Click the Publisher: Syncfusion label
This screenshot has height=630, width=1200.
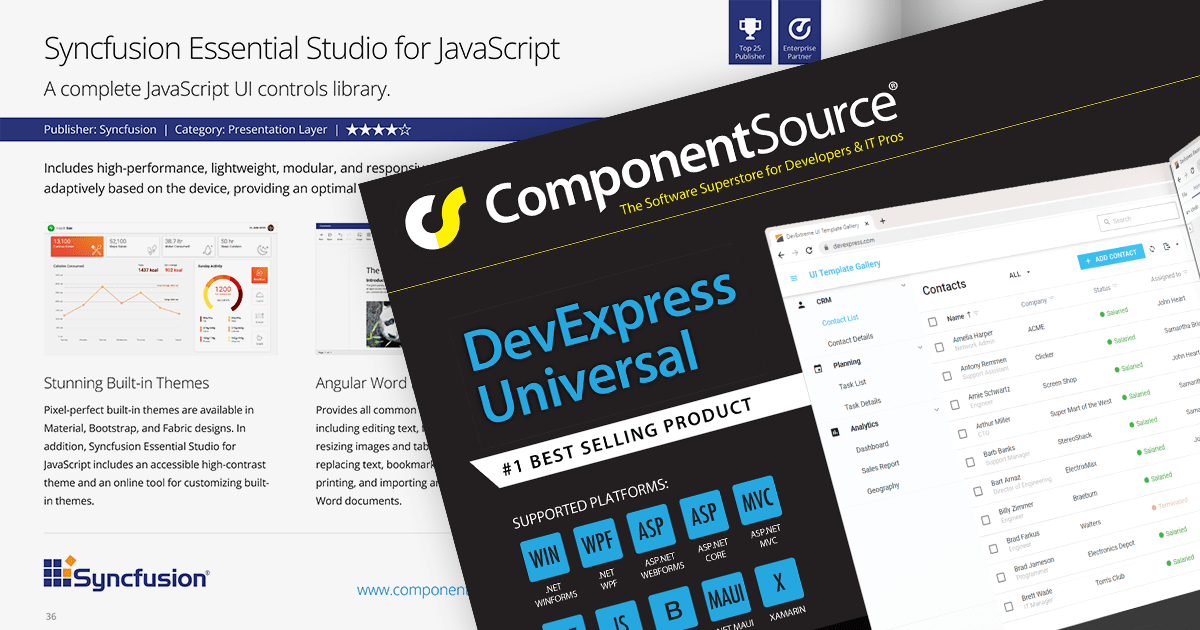[100, 129]
